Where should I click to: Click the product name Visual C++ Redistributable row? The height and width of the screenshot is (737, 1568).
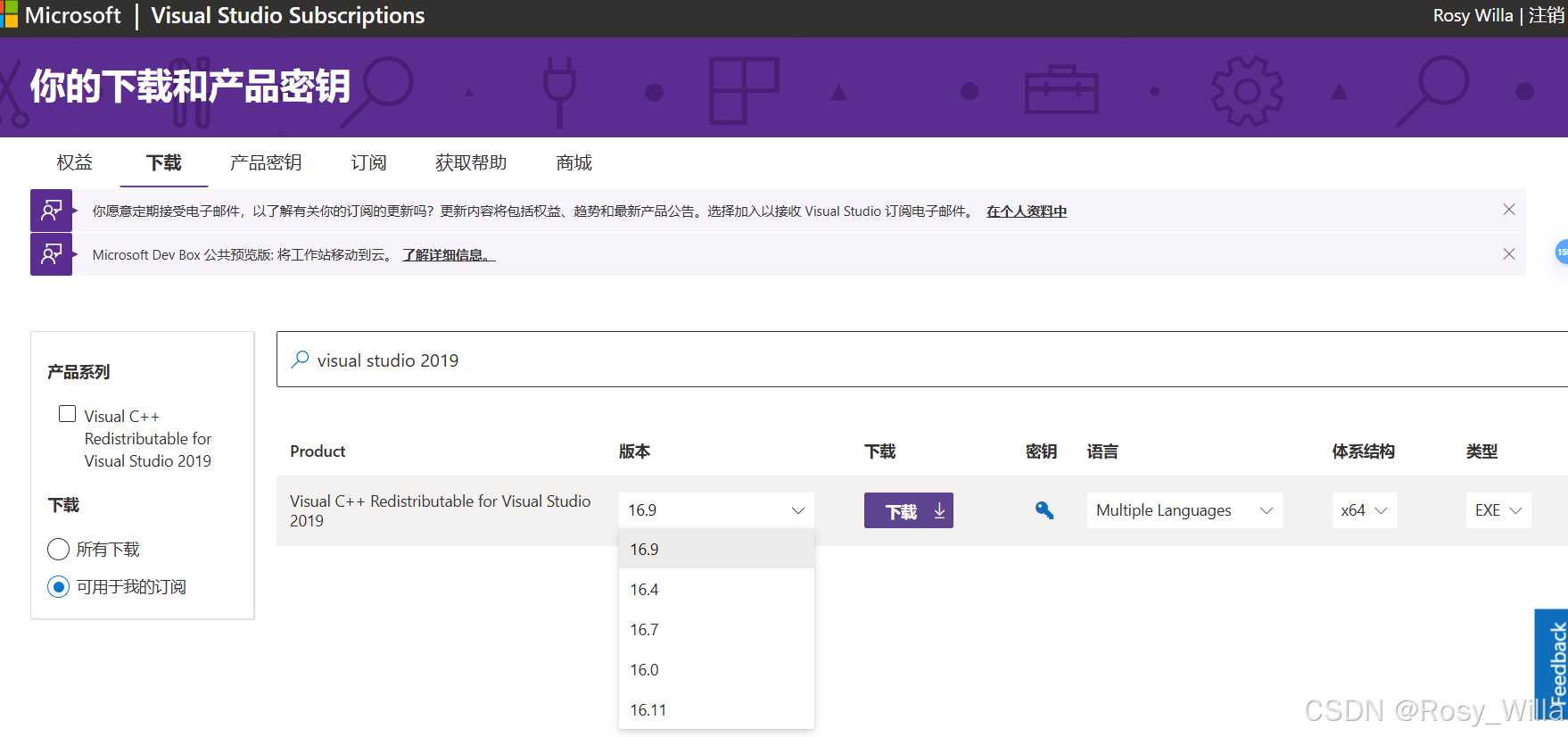point(440,510)
